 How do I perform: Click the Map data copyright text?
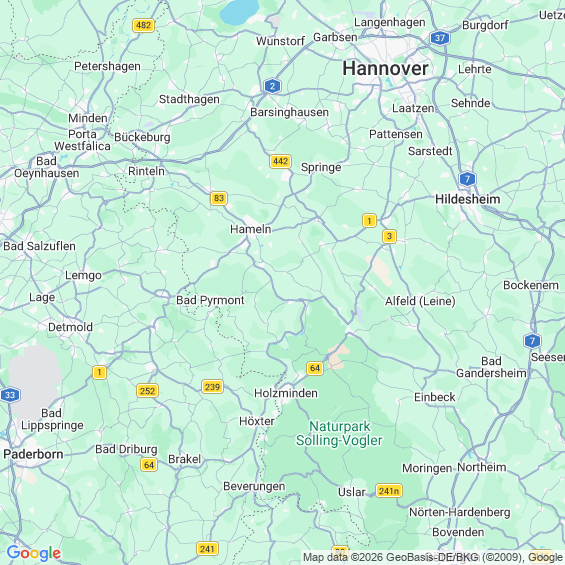pyautogui.click(x=432, y=557)
